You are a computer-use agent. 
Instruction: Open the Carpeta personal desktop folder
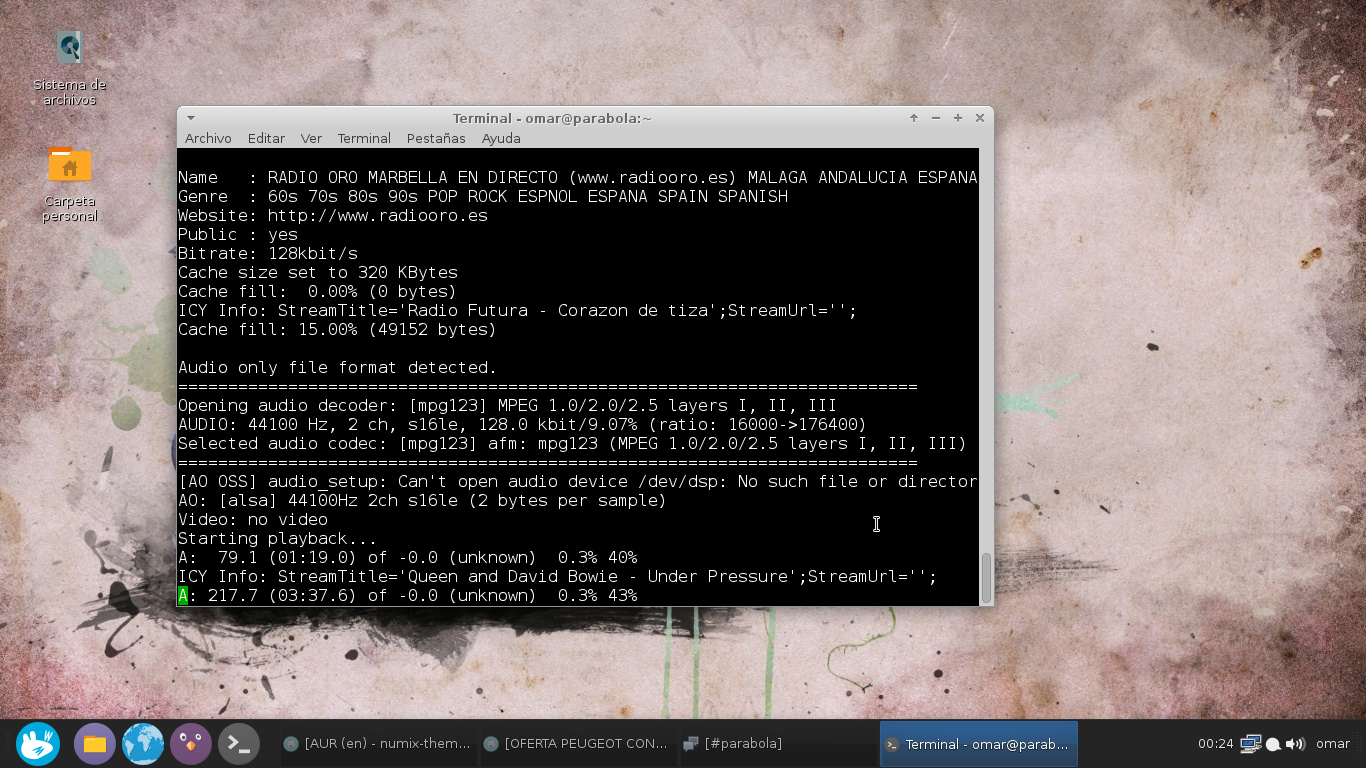tap(70, 184)
